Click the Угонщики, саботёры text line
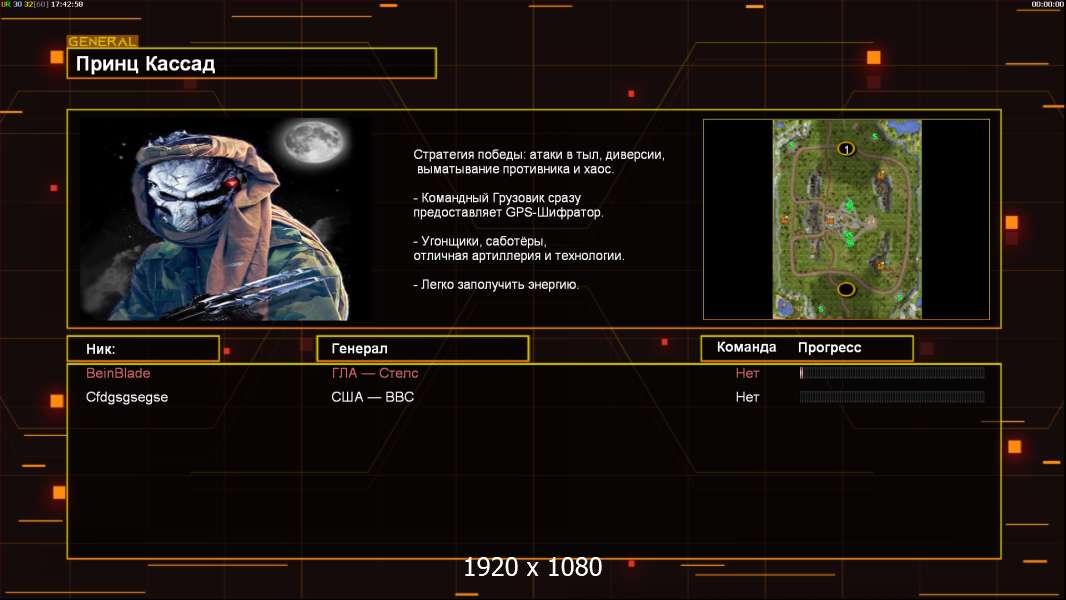Viewport: 1066px width, 600px height. pyautogui.click(x=519, y=249)
